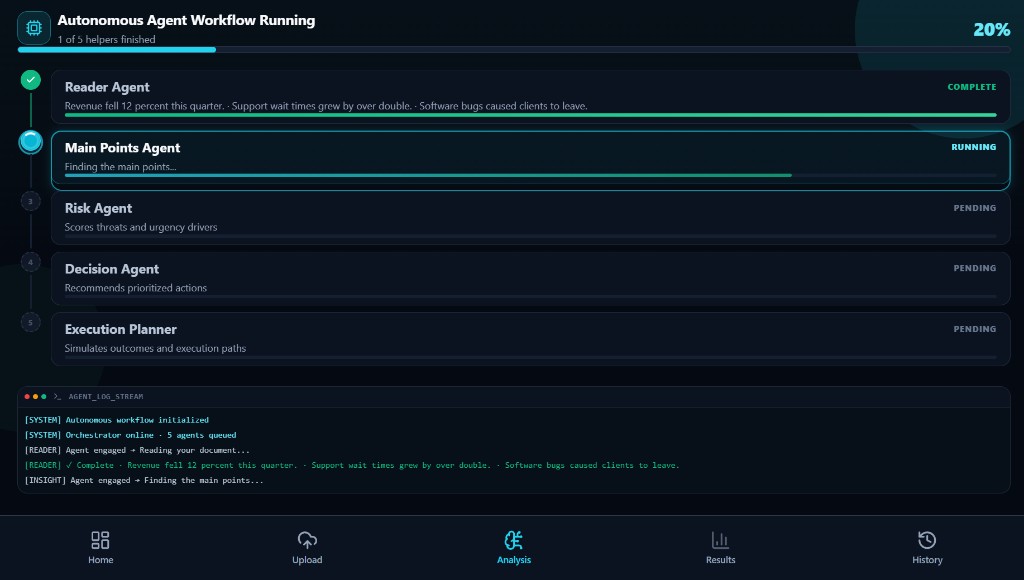Click the Main Points Agent card title
This screenshot has height=580, width=1024.
click(122, 148)
